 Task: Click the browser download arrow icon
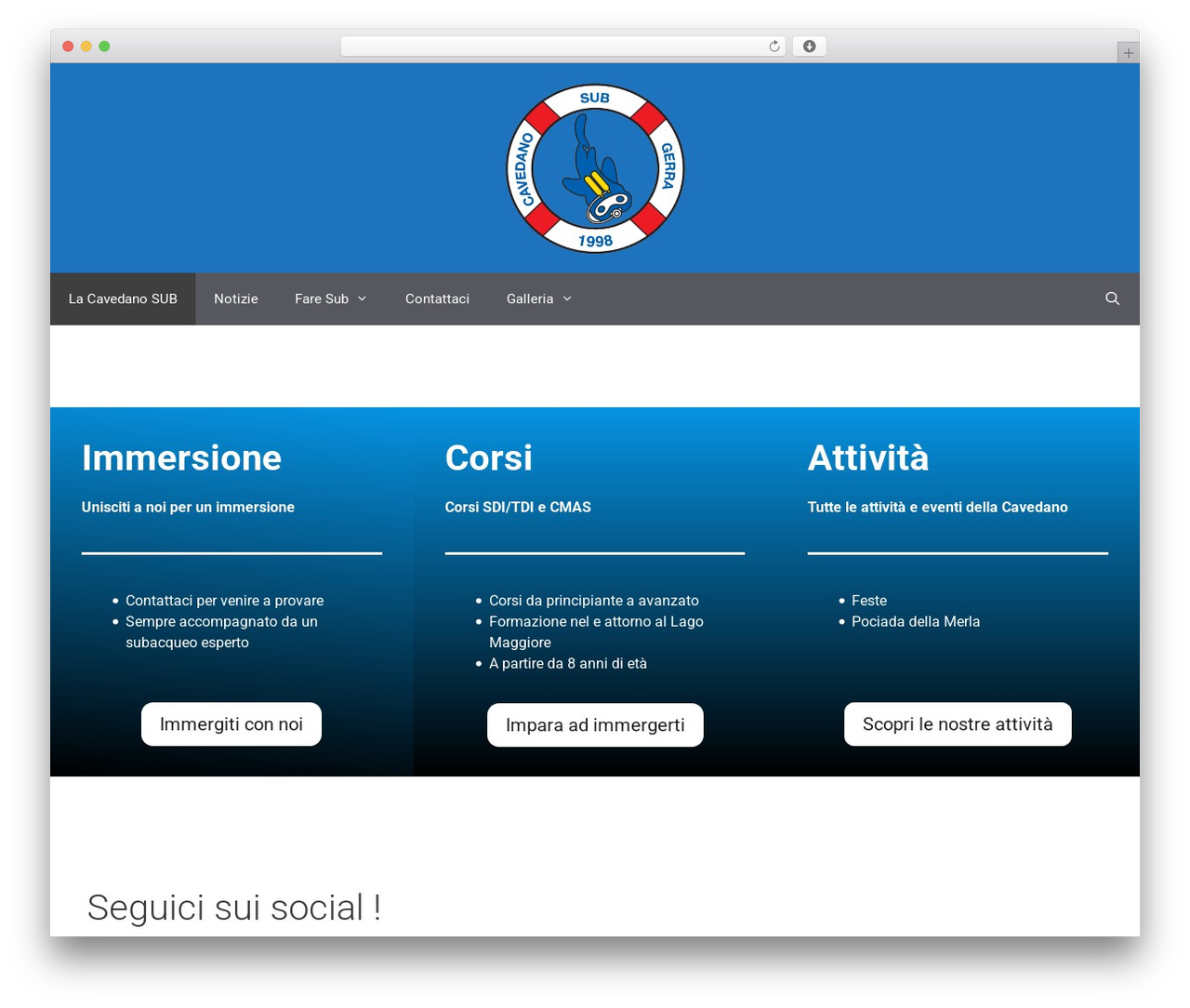click(x=810, y=46)
